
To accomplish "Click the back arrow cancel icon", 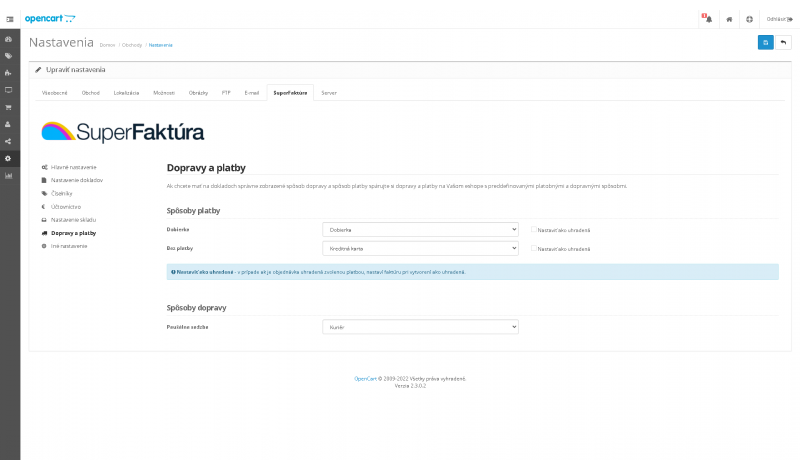I will [x=783, y=42].
